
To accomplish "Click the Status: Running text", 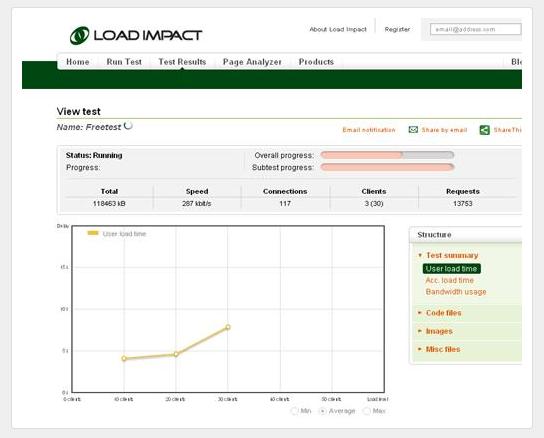I will click(x=94, y=155).
